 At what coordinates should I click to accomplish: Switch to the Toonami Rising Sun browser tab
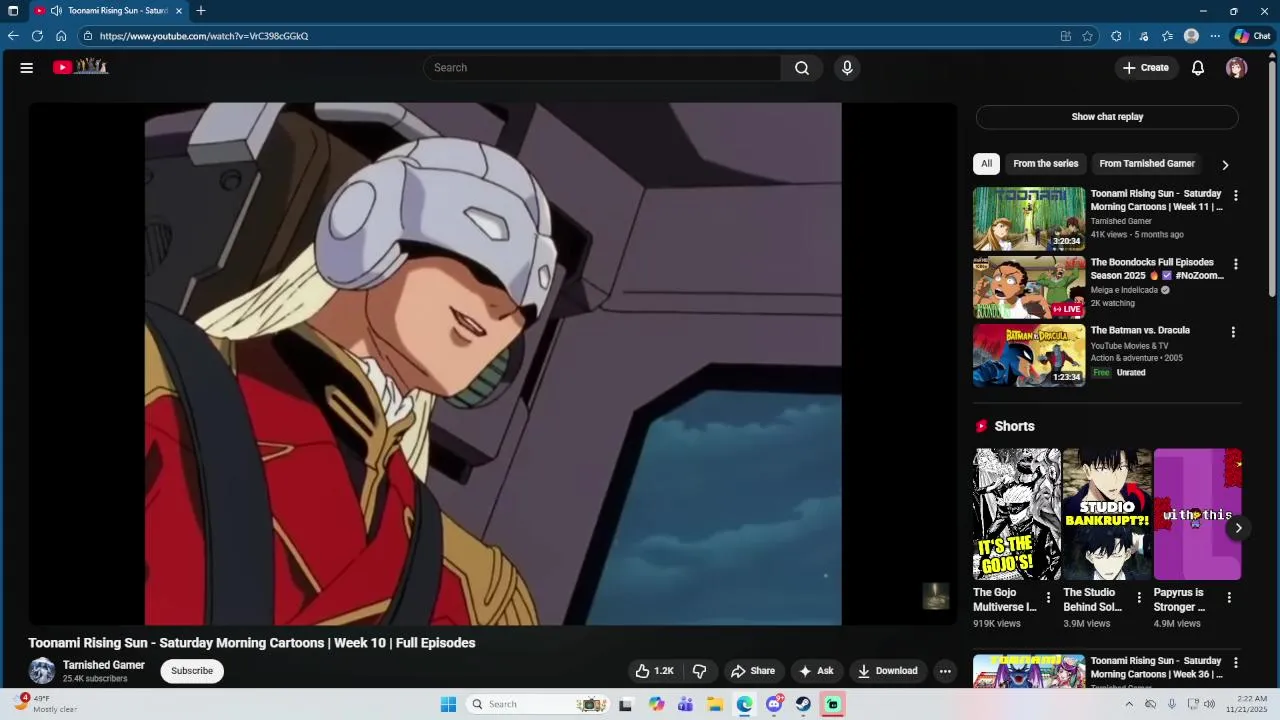[108, 11]
